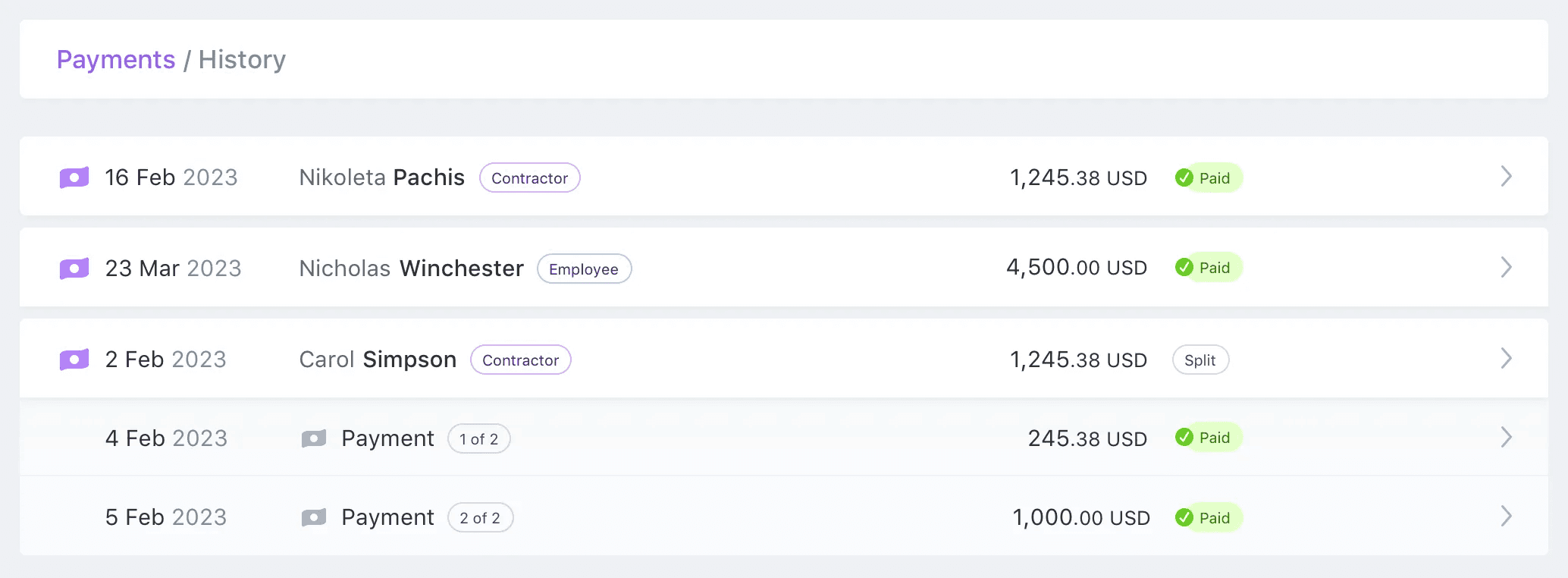Click the checkmark in the 245.38 USD Paid badge
This screenshot has width=1568, height=578.
point(1185,438)
